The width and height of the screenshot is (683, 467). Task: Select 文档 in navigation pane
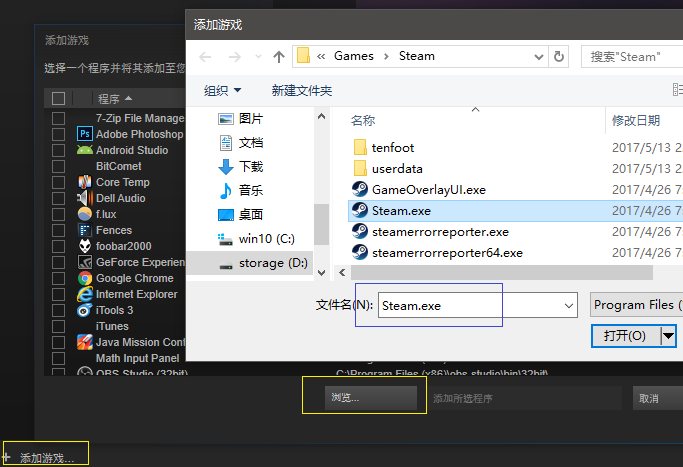pos(251,142)
